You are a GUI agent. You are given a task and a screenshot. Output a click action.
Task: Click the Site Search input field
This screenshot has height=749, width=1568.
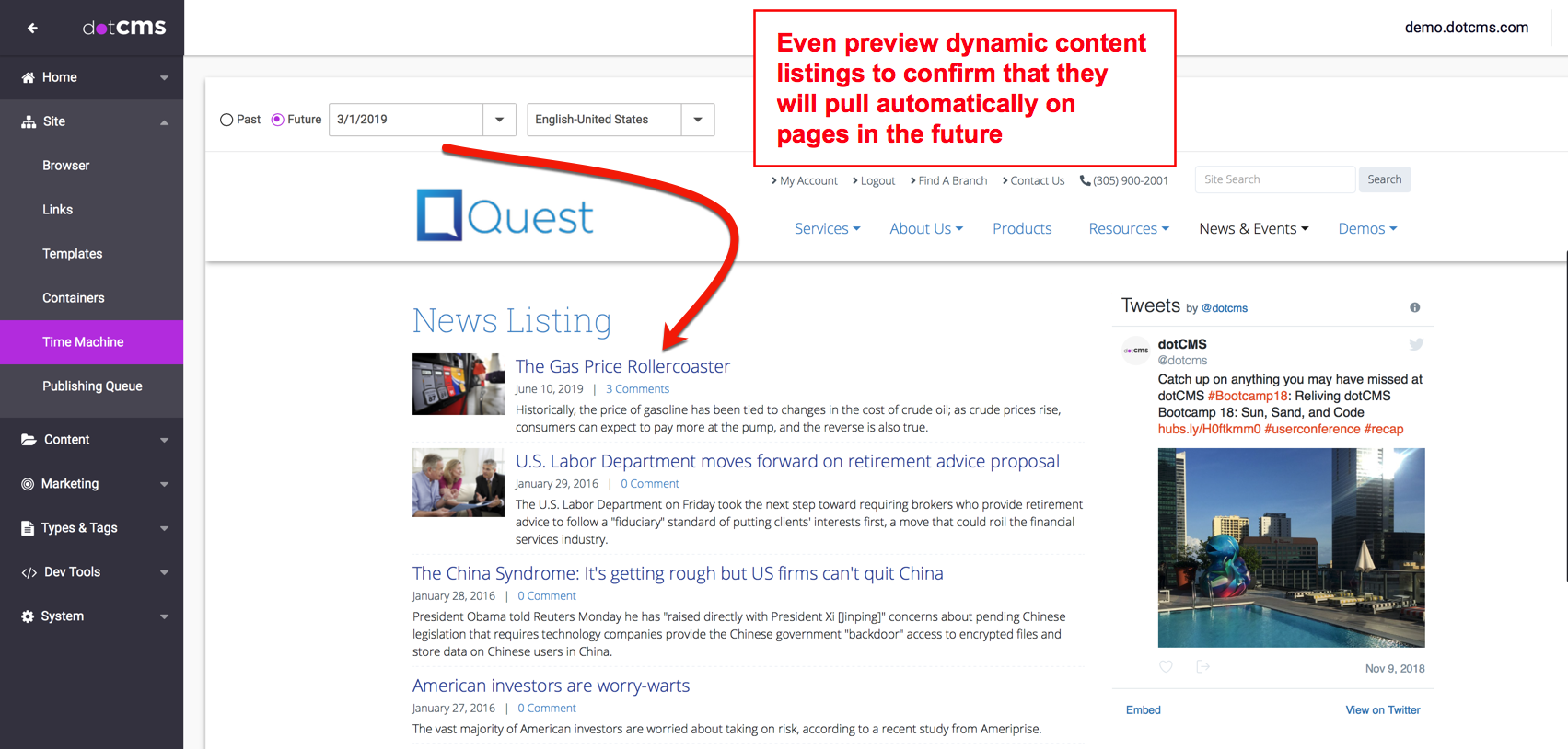1275,179
